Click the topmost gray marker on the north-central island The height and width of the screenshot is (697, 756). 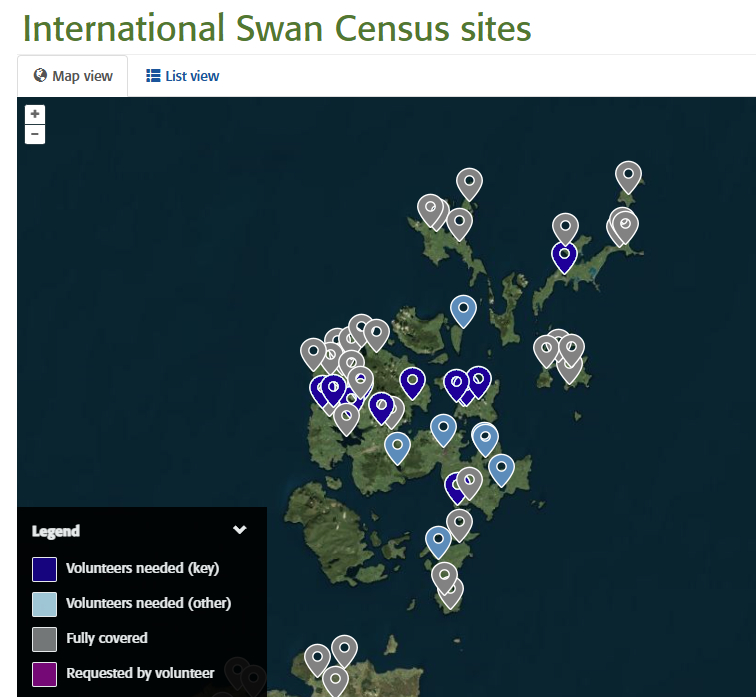[469, 182]
